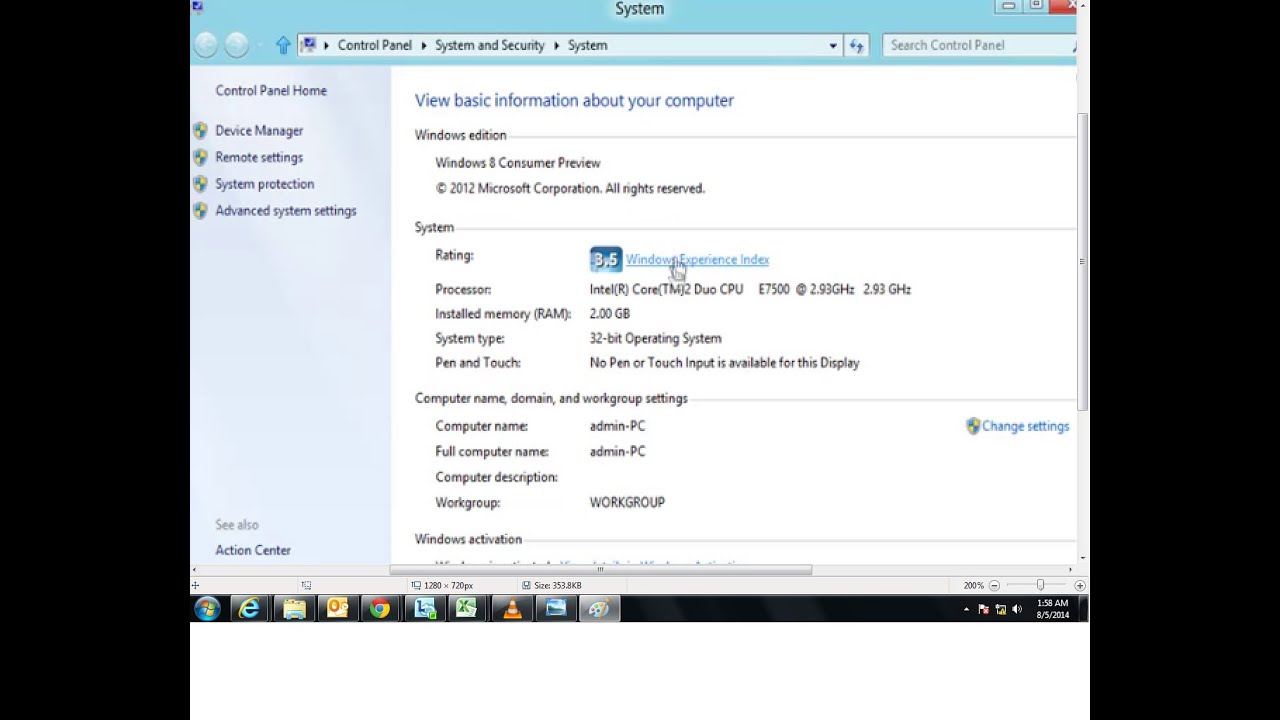Click the Control Panel breadcrumb

(x=374, y=45)
